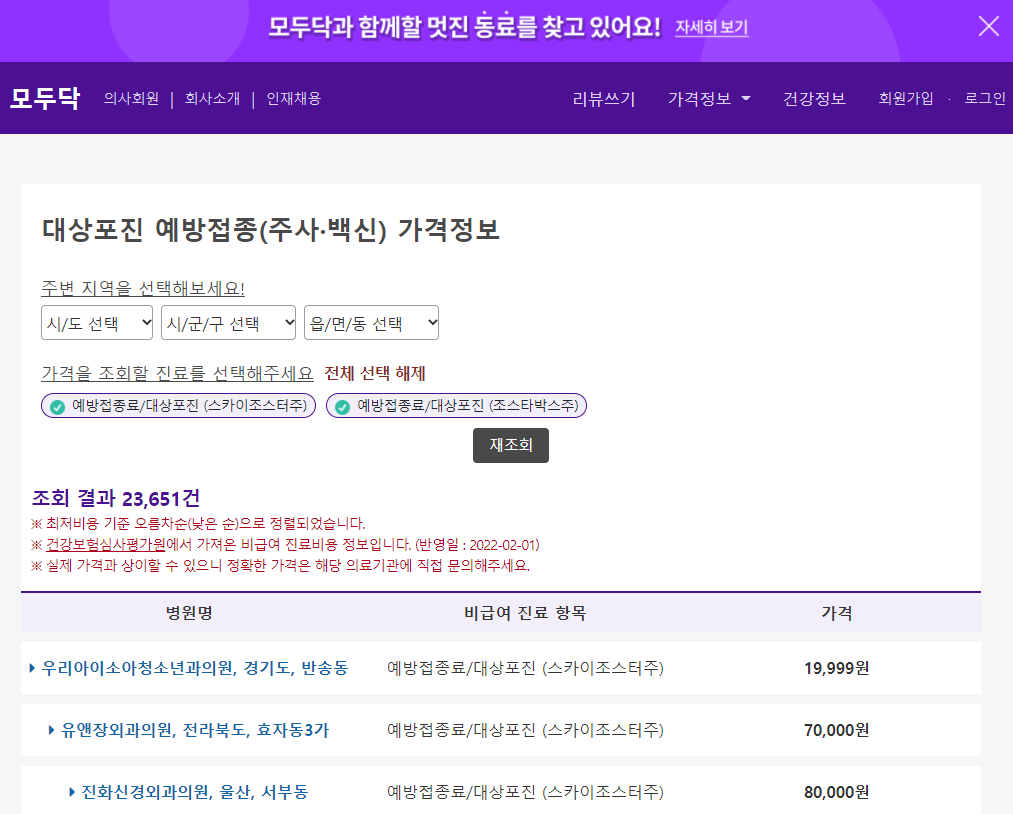
Task: Open the 시/도 선택 dropdown
Action: [x=97, y=322]
